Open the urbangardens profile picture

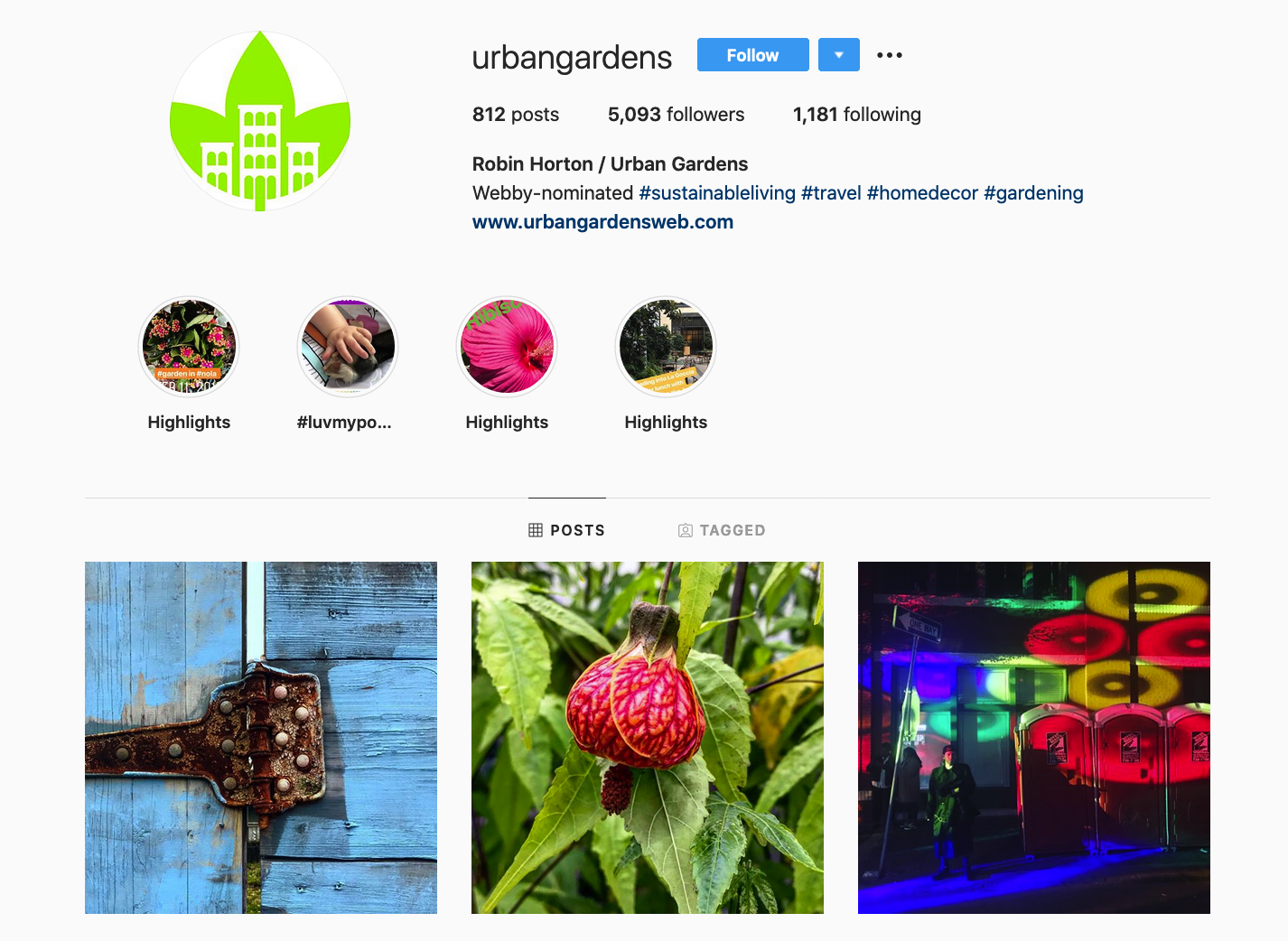(260, 121)
